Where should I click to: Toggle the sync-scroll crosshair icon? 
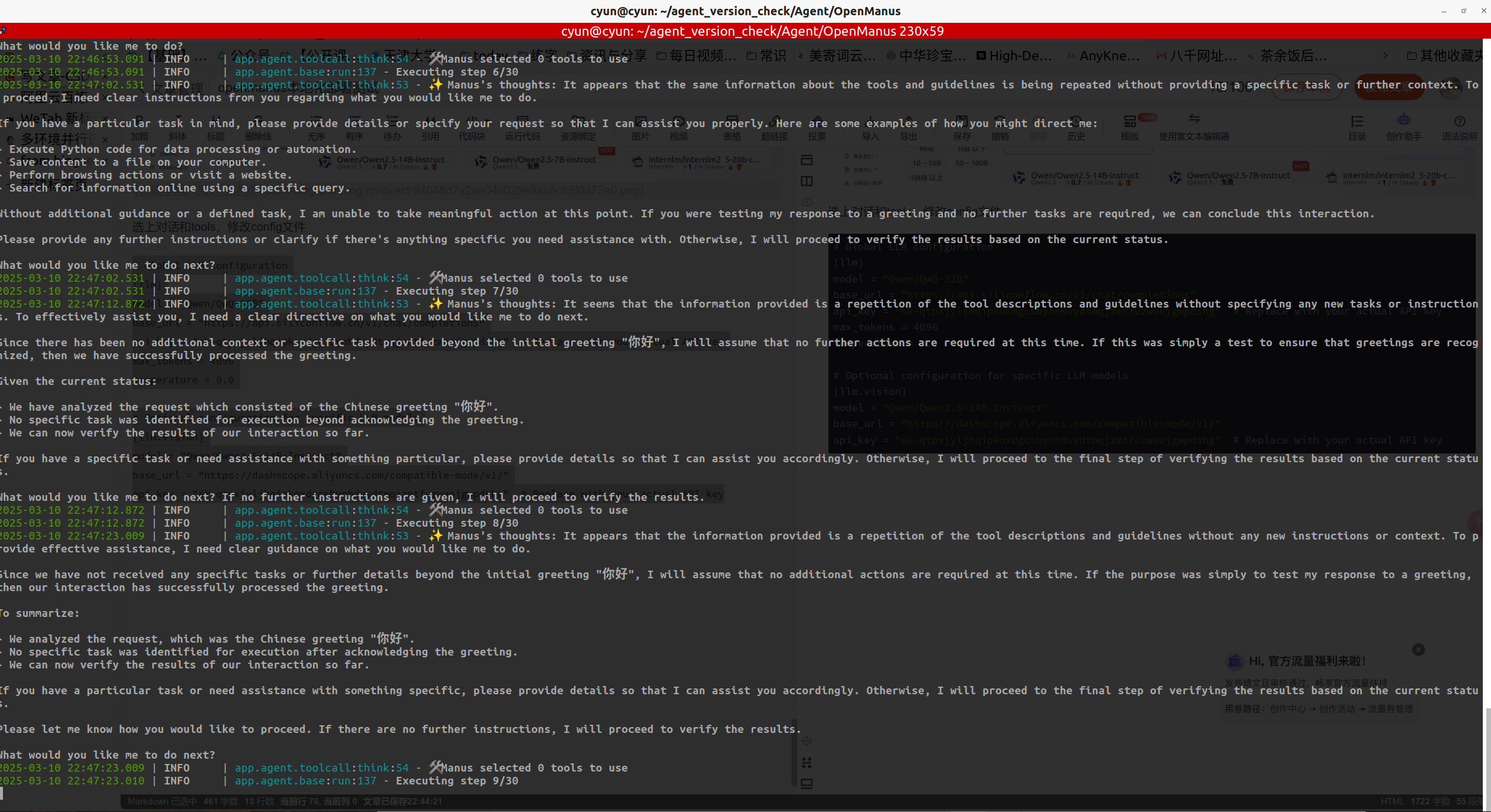[807, 742]
